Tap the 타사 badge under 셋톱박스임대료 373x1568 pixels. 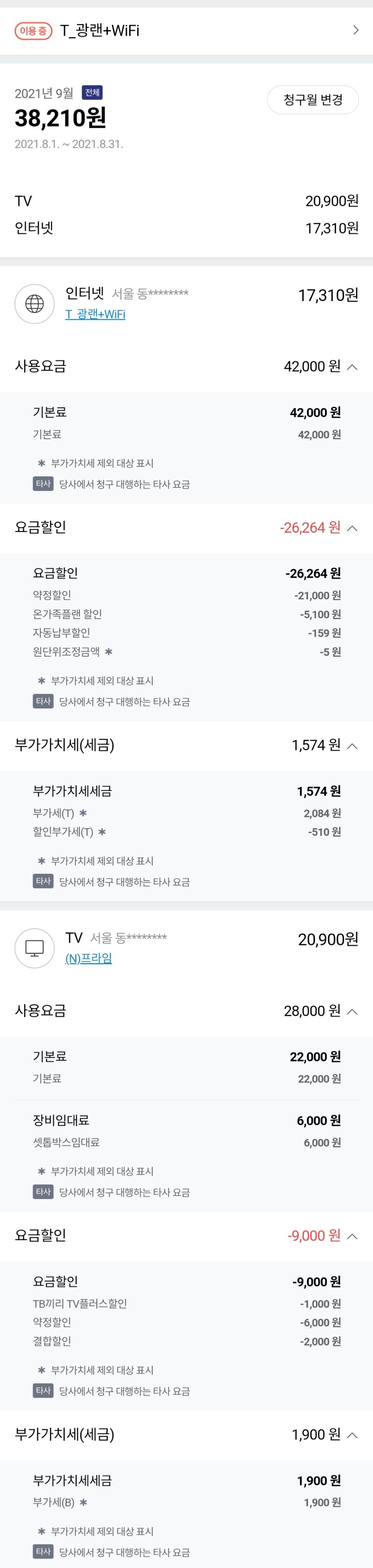(43, 1191)
